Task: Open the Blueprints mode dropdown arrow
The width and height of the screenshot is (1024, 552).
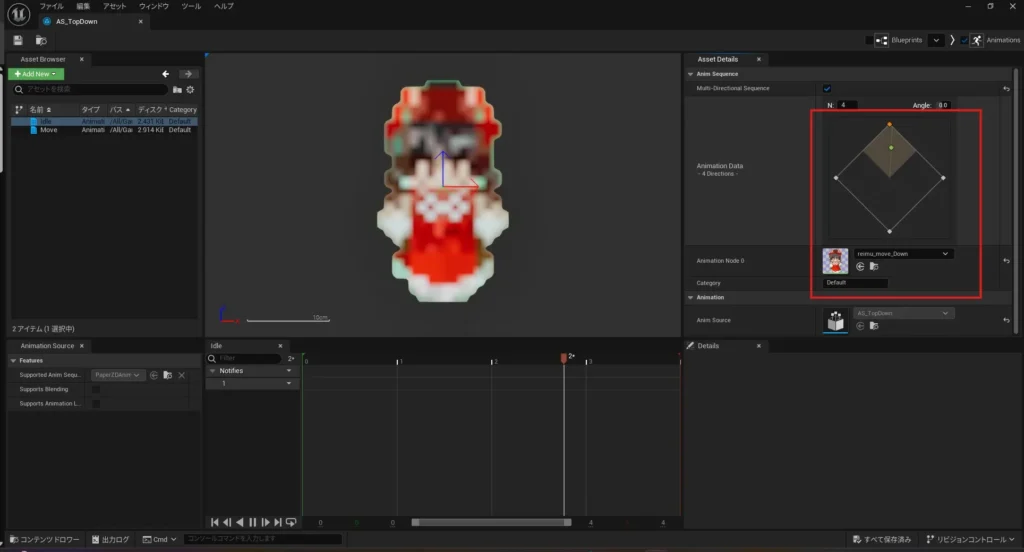Action: pos(936,41)
